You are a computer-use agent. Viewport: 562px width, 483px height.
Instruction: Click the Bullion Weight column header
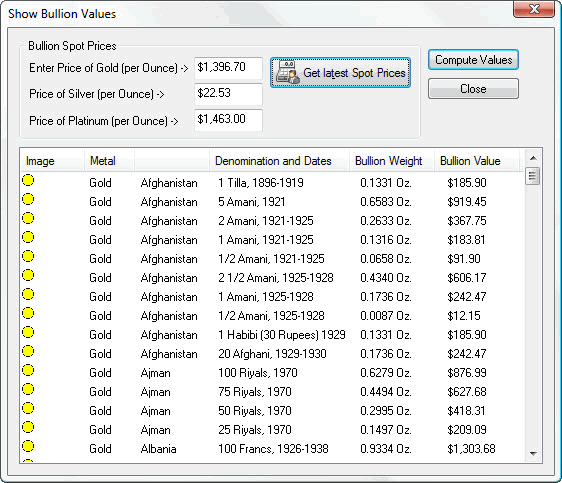(x=392, y=161)
